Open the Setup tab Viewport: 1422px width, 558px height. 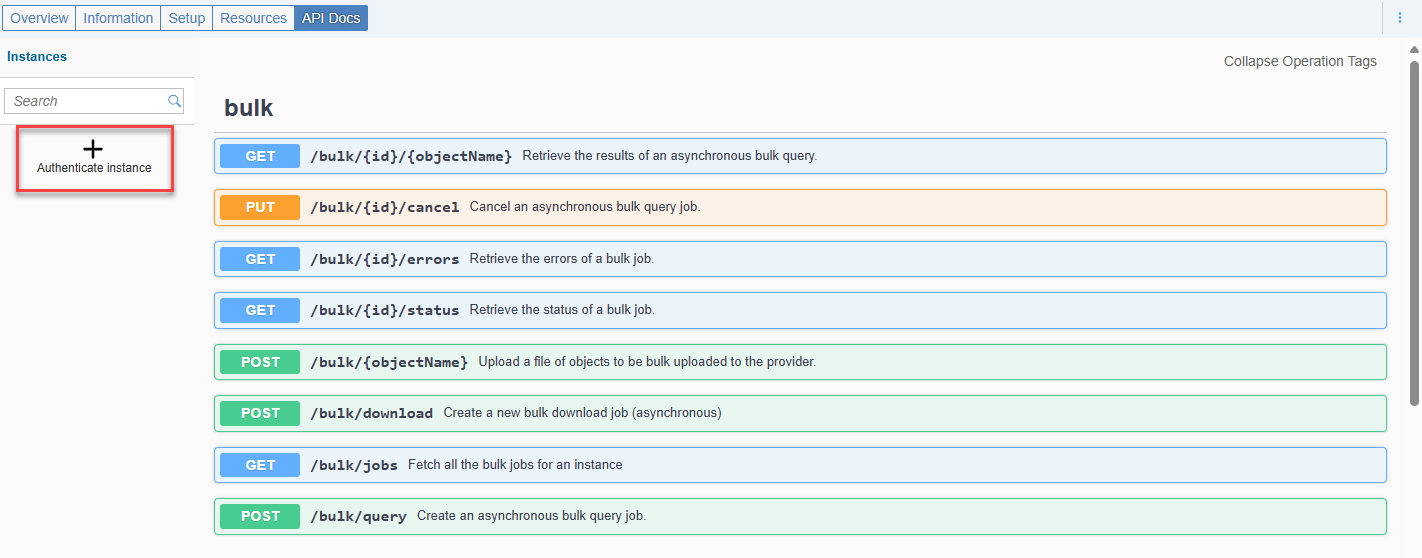point(186,18)
